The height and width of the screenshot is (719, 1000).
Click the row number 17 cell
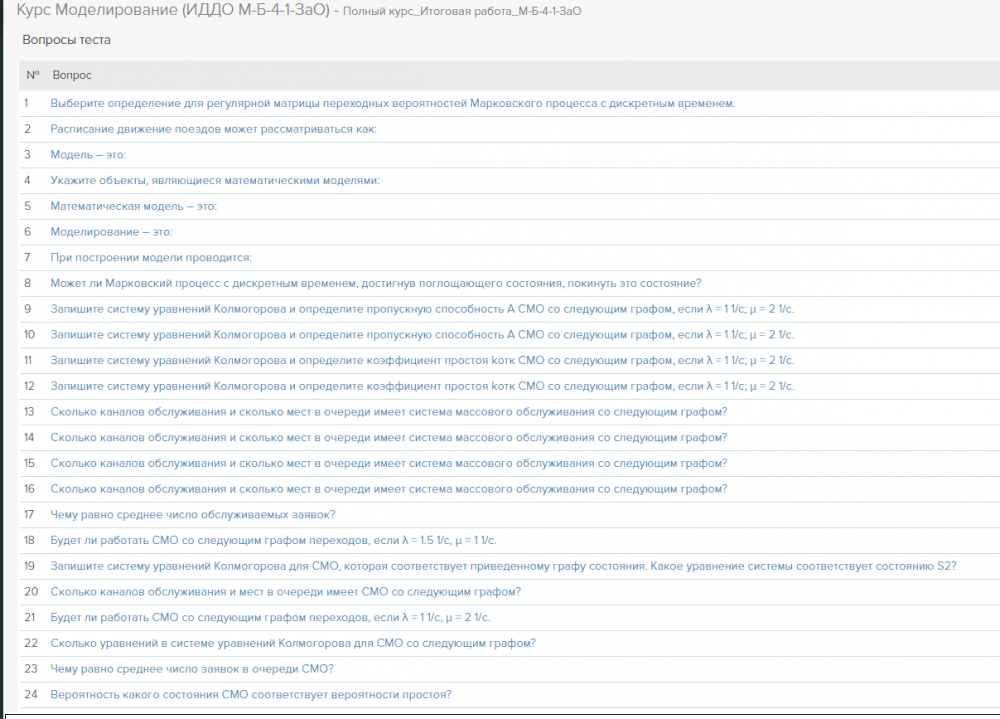click(x=29, y=514)
